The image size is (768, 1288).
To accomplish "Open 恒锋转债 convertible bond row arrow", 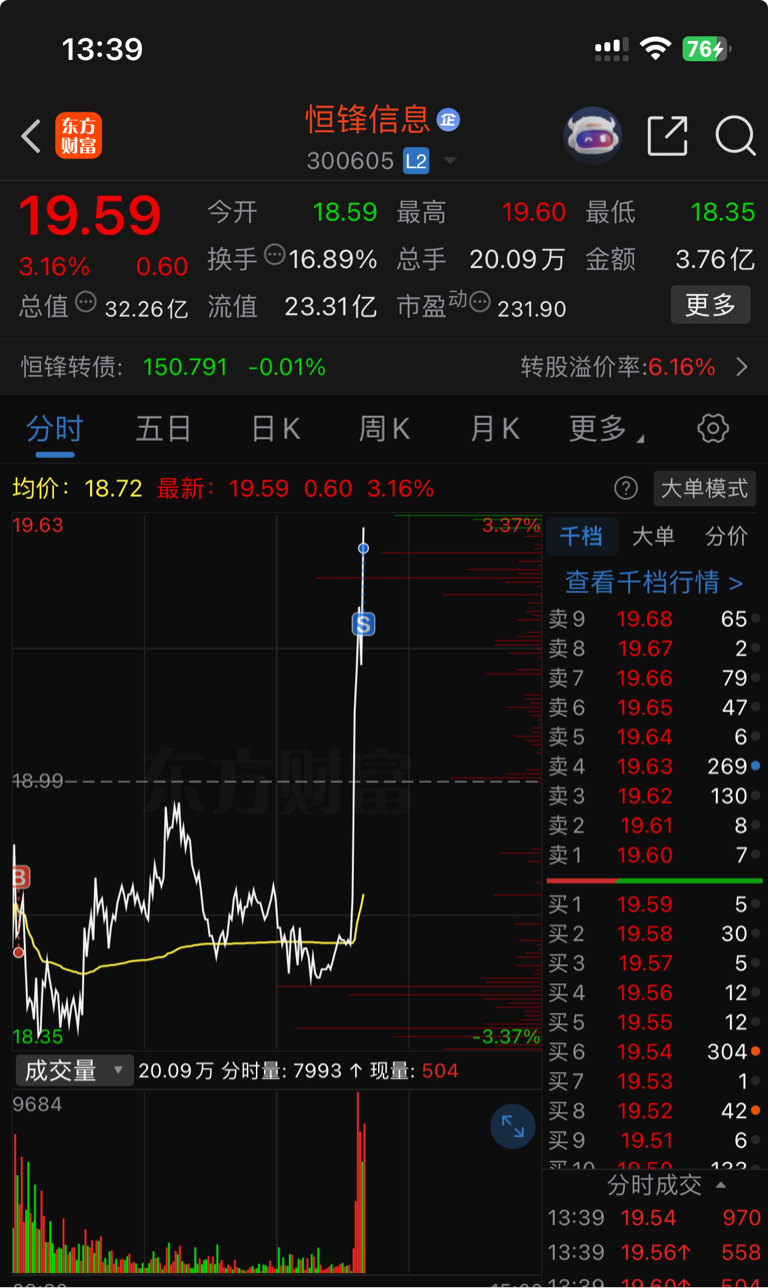I will pyautogui.click(x=742, y=367).
